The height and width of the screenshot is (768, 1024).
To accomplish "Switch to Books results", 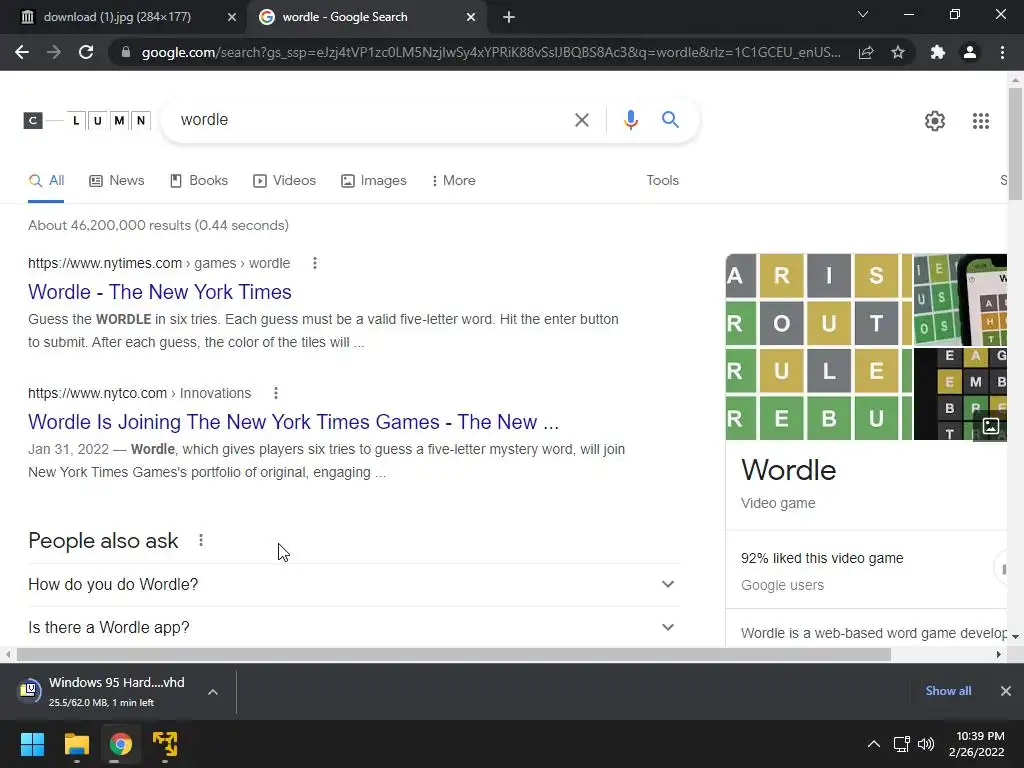I will click(x=199, y=180).
